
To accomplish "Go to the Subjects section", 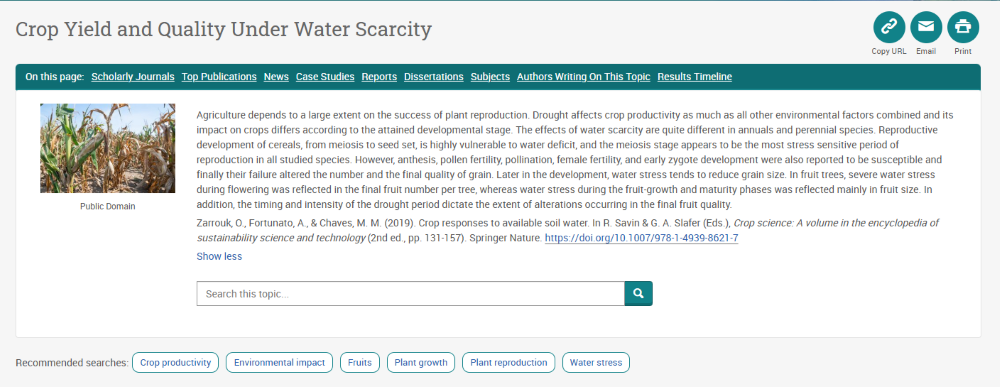I will [x=490, y=77].
